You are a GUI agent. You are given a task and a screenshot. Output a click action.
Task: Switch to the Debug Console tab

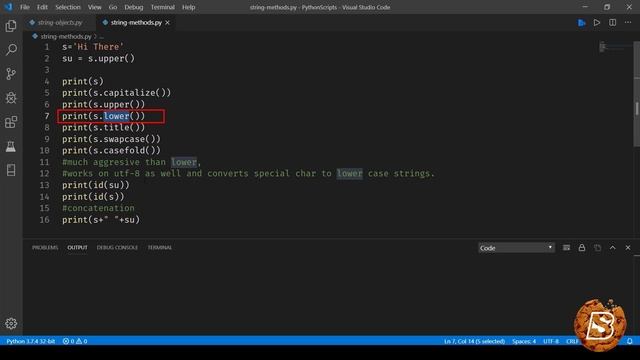pyautogui.click(x=117, y=247)
